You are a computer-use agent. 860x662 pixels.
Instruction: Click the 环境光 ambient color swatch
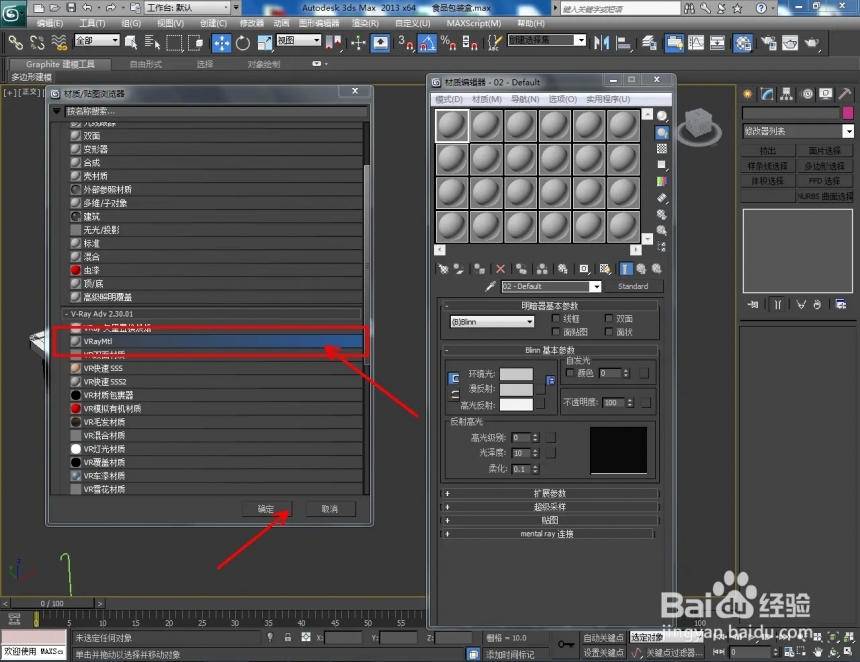pyautogui.click(x=516, y=374)
